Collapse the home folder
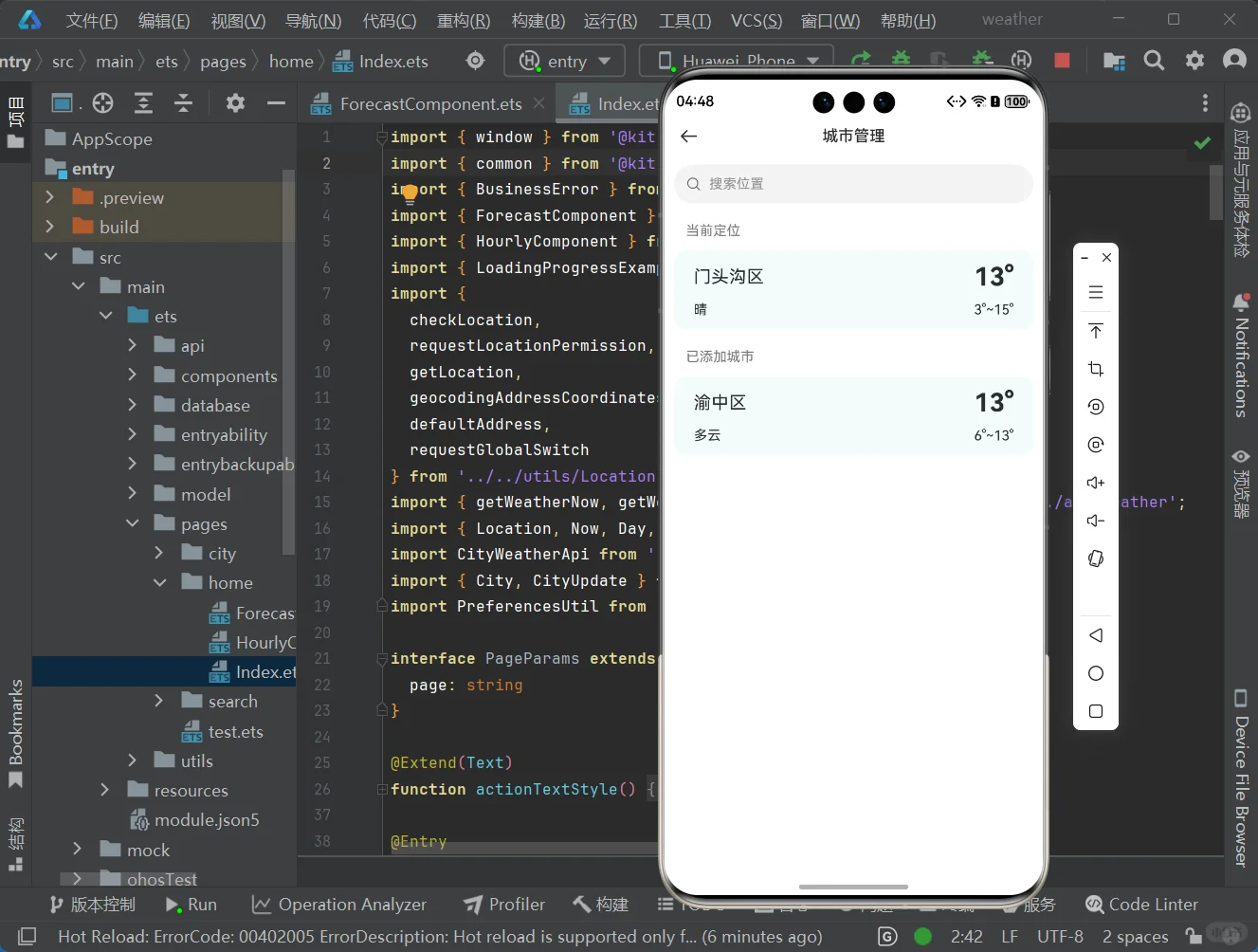The width and height of the screenshot is (1258, 952). click(159, 582)
